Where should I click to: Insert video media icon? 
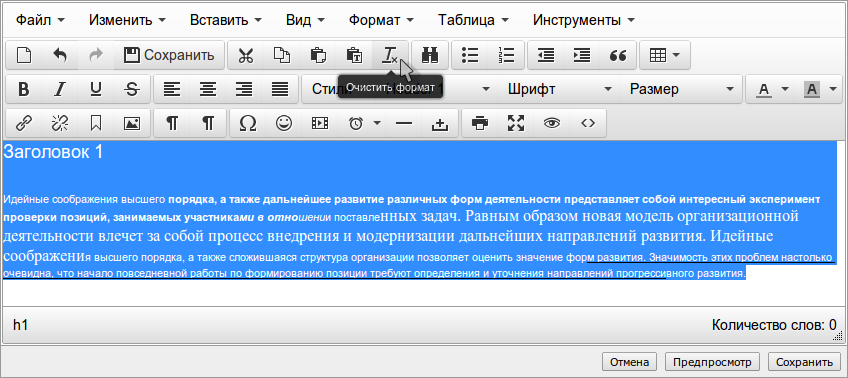tap(320, 123)
